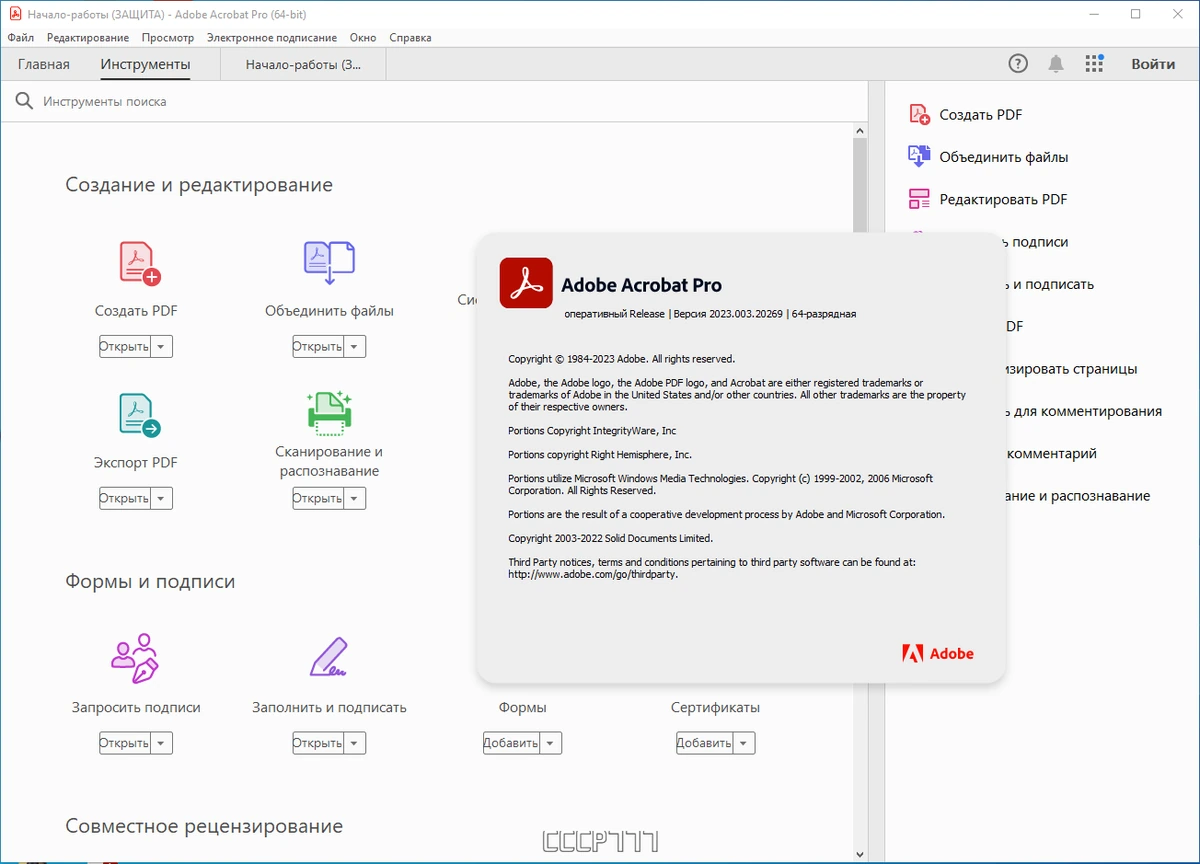1200x864 pixels.
Task: Click Открыть under Заполнить и подписать
Action: (x=318, y=743)
